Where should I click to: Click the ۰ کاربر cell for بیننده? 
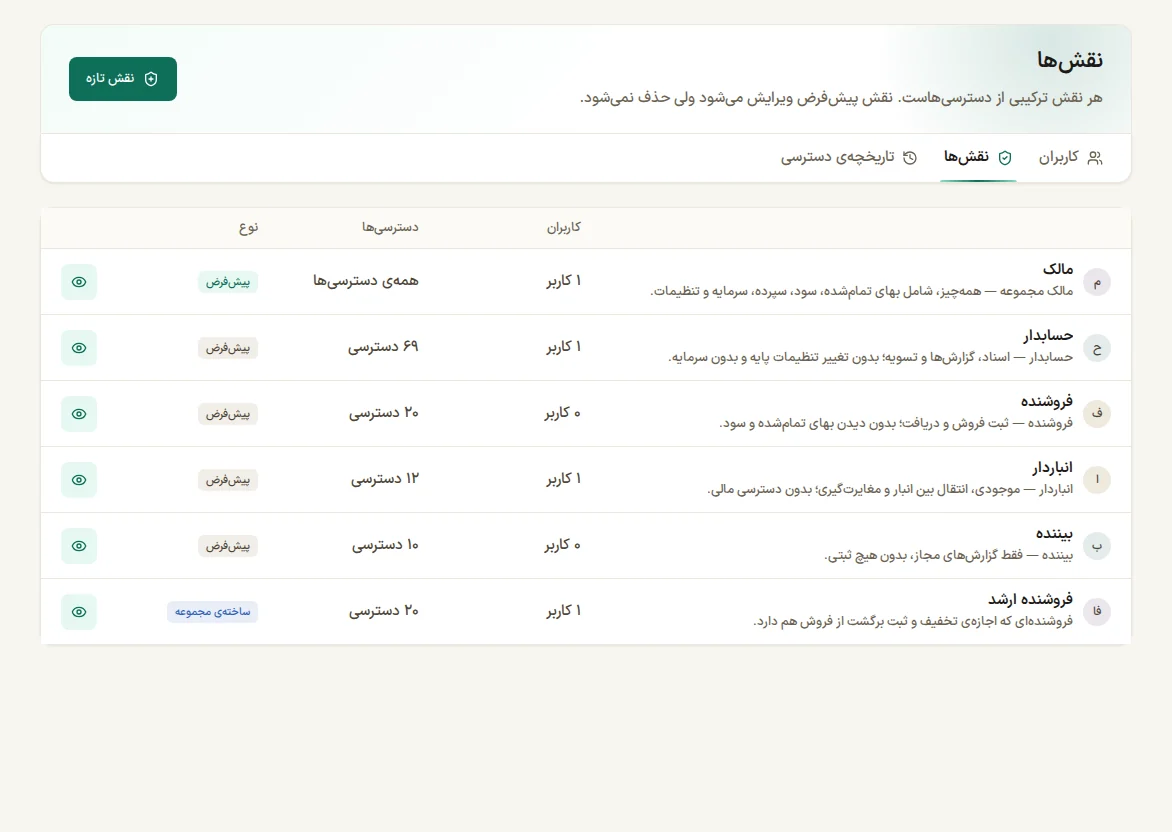[x=563, y=545]
